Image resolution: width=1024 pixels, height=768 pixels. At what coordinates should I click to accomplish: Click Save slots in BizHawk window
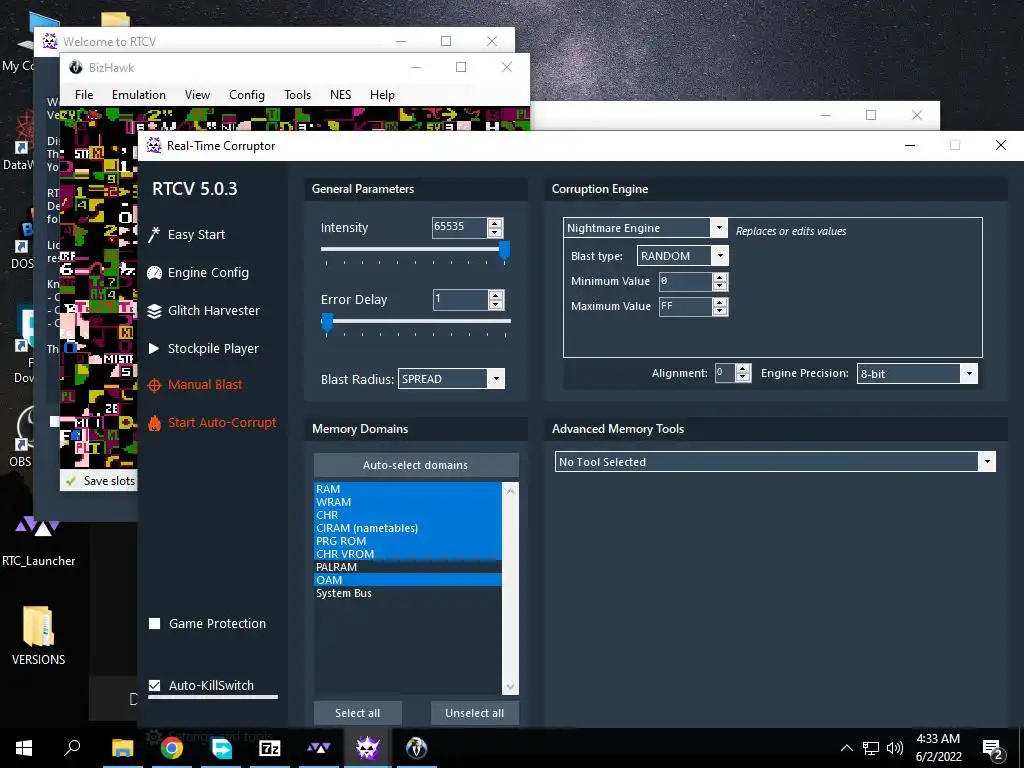pos(109,481)
